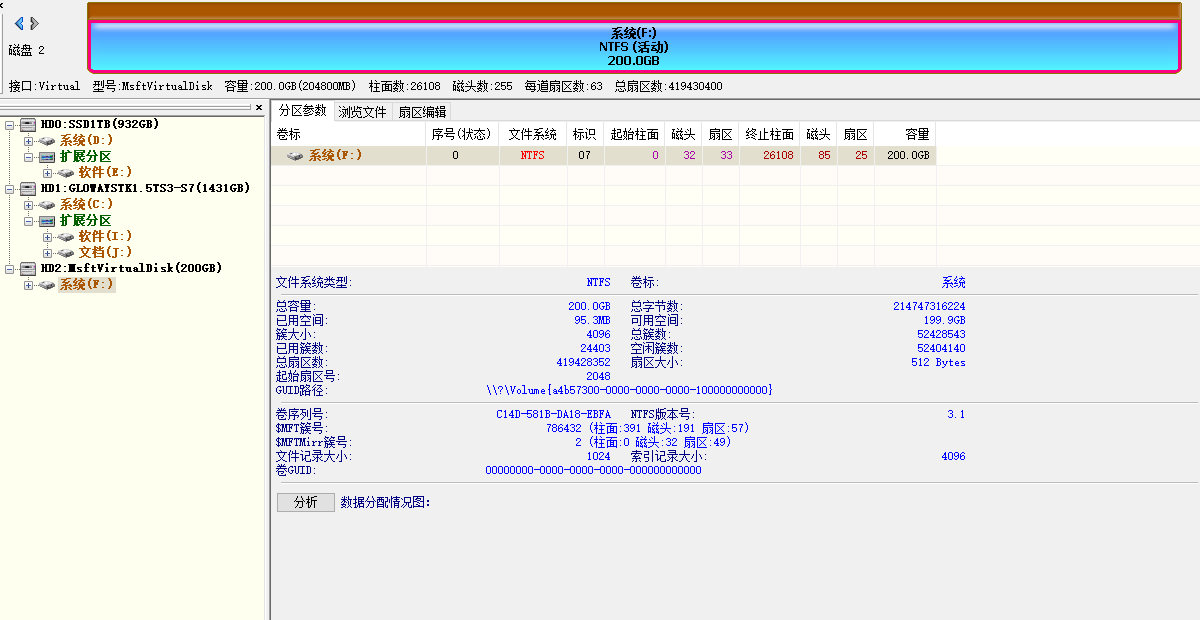This screenshot has width=1200, height=620.
Task: Expand the 文档(J:) partition node
Action: pos(48,253)
